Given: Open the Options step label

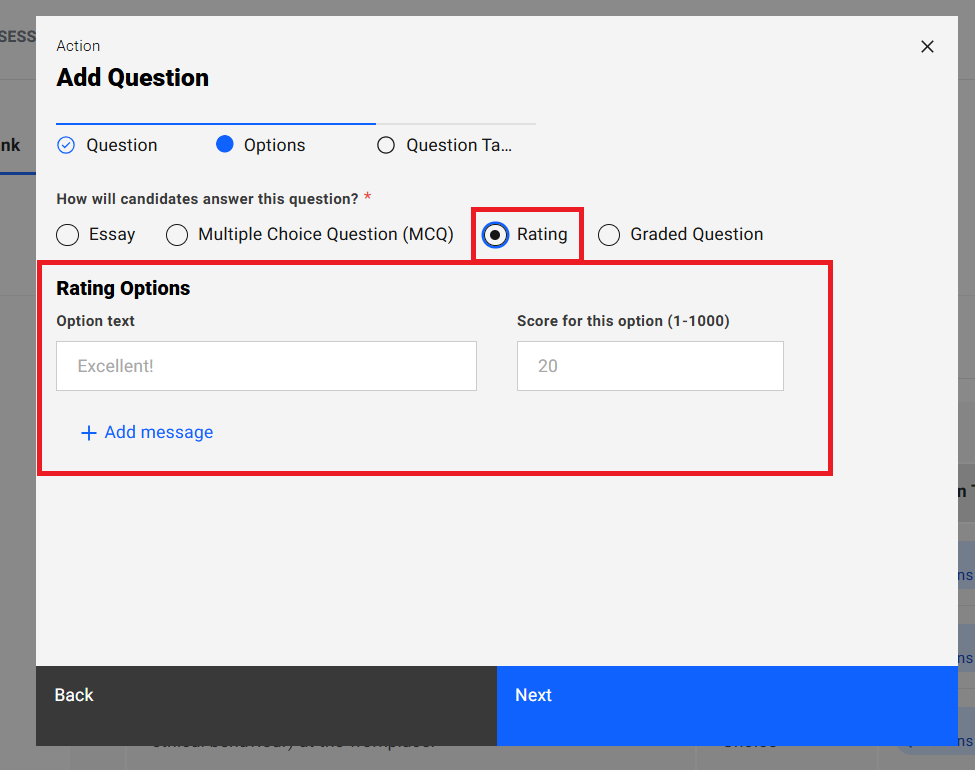Looking at the screenshot, I should click(x=274, y=145).
